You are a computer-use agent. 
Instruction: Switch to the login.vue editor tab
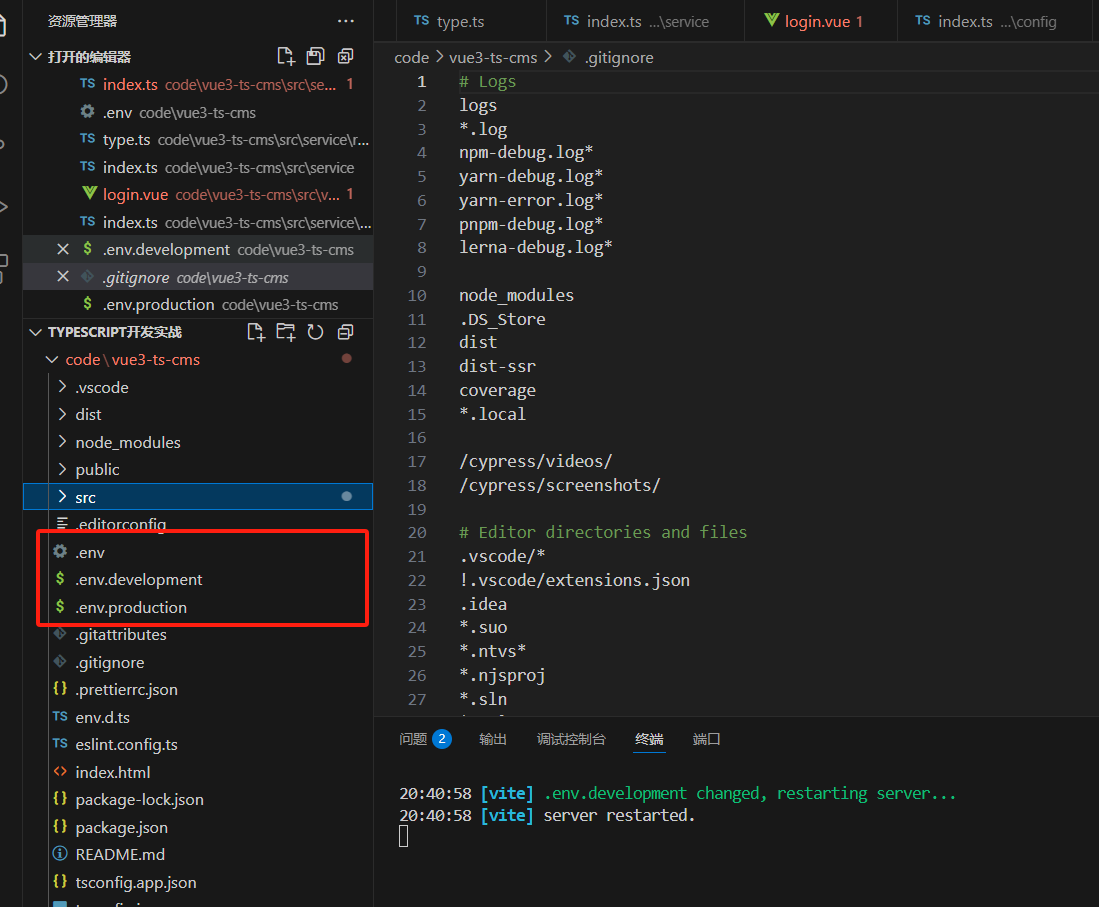[x=821, y=21]
